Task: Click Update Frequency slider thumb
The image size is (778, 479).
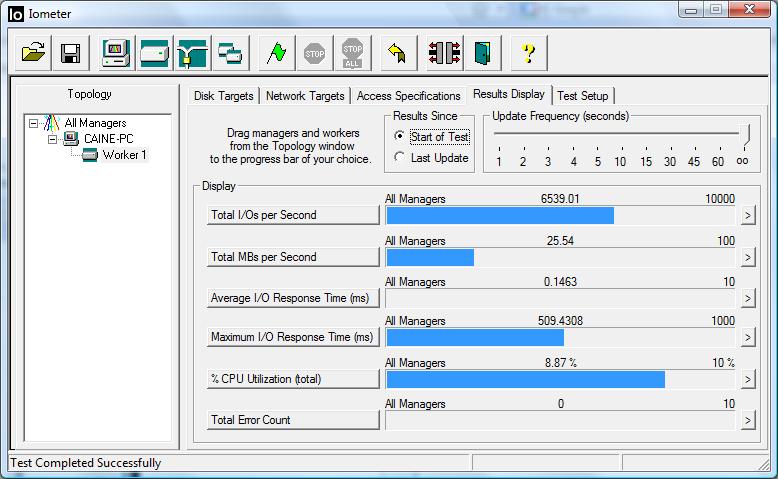Action: (x=744, y=135)
